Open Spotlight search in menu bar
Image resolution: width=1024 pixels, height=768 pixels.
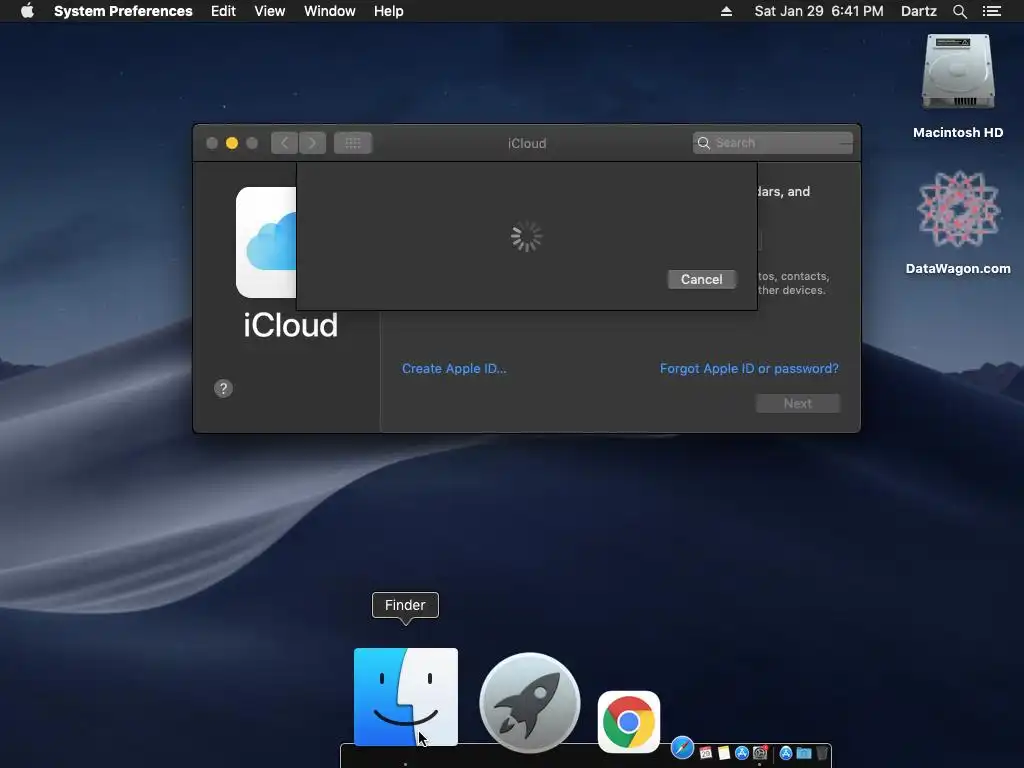point(959,11)
